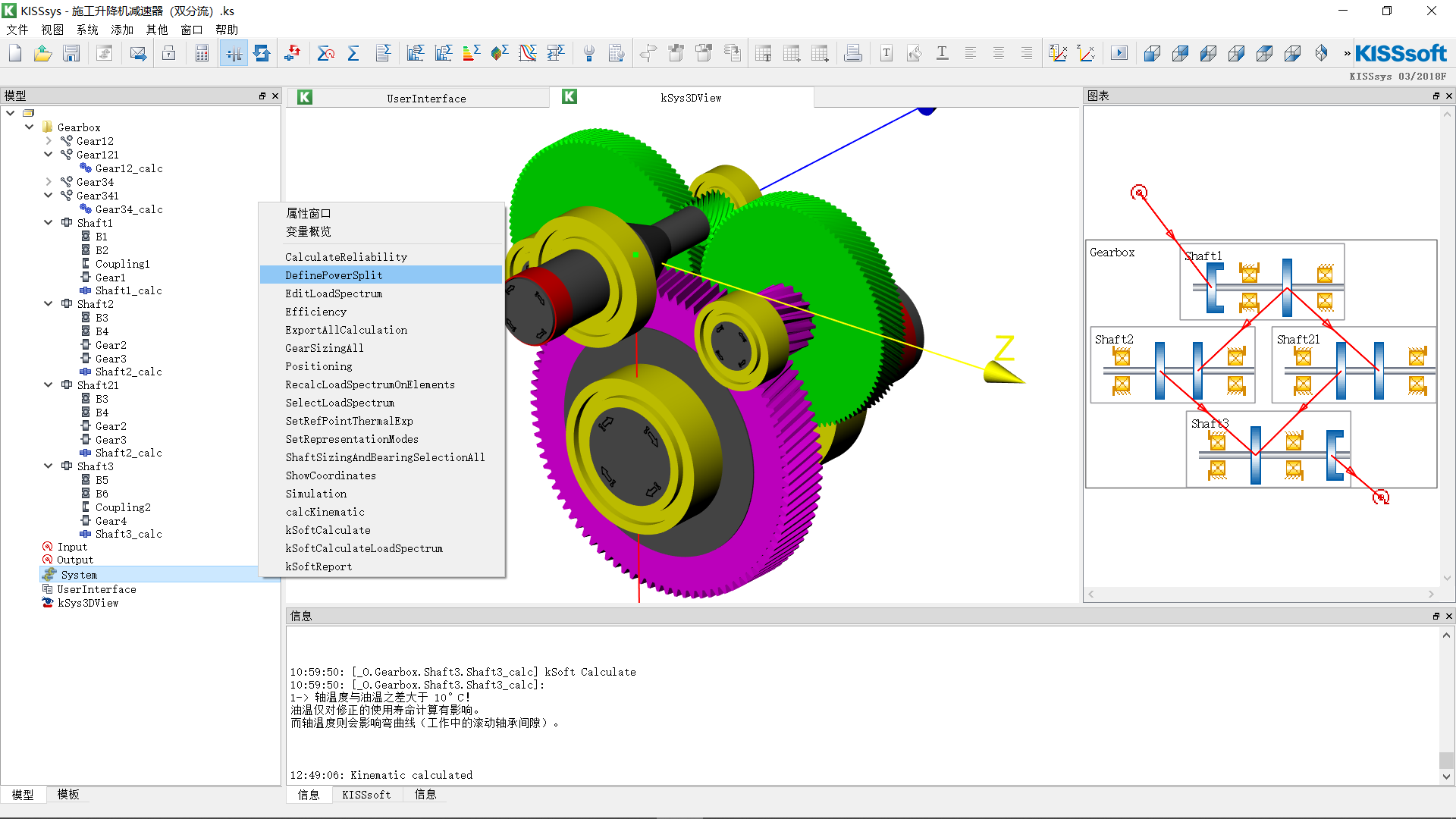Close the 信息 message panel
Image resolution: width=1456 pixels, height=819 pixels.
pos(1448,616)
